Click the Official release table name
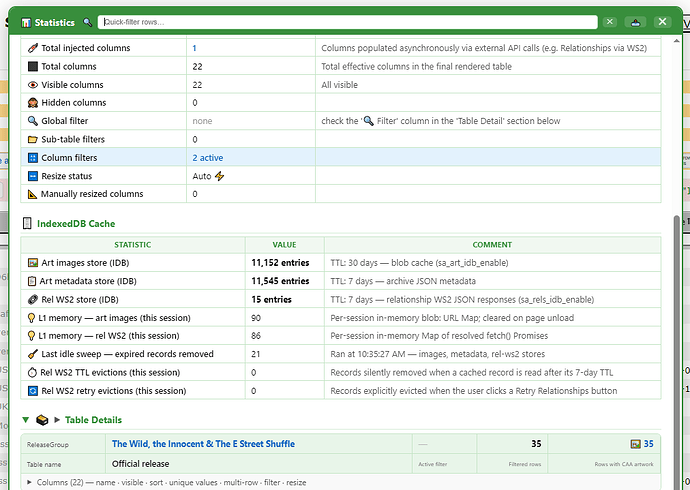Viewport: 690px width, 490px height. (140, 464)
